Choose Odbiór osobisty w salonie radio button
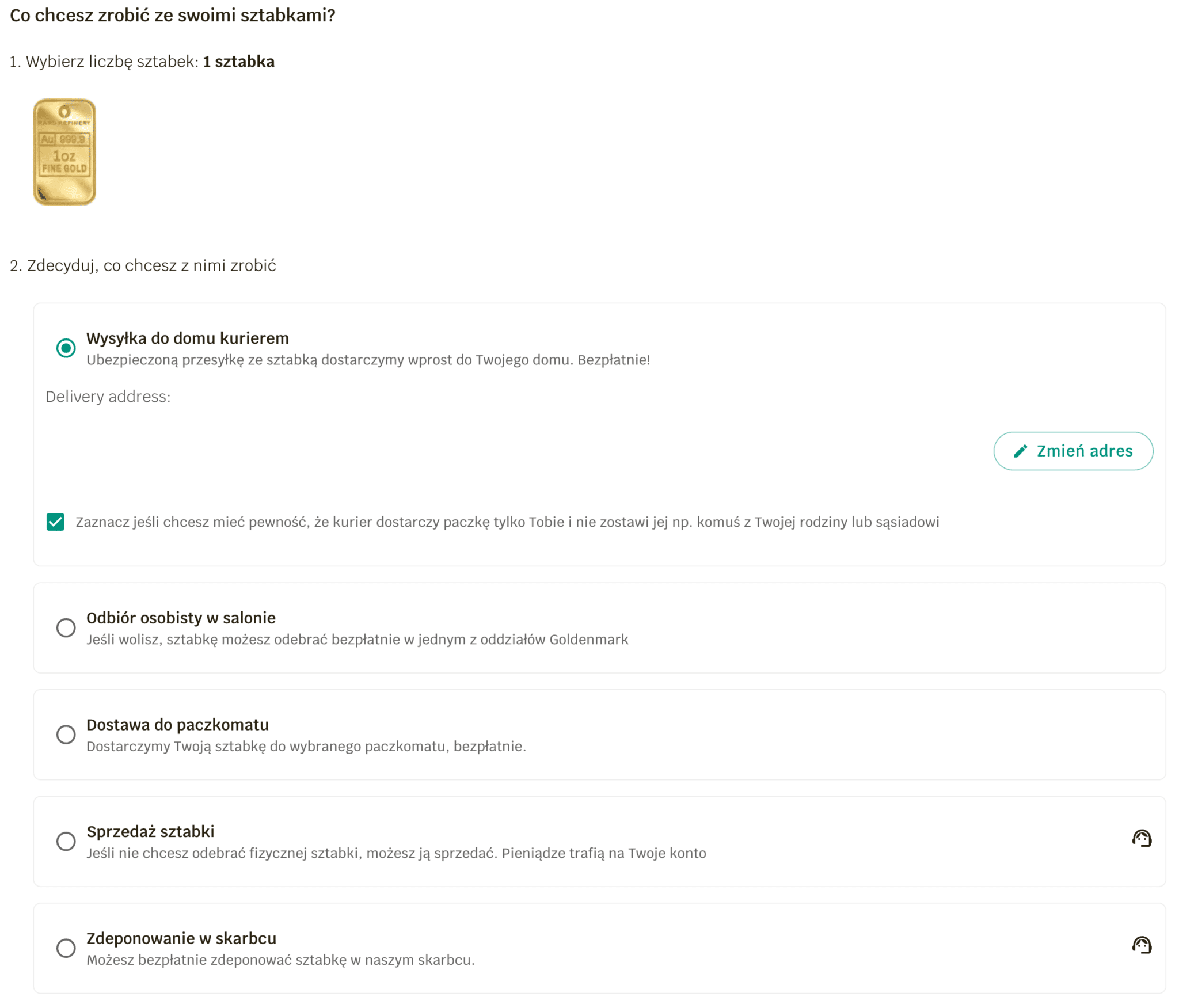Viewport: 1179px width, 1008px height. tap(66, 627)
